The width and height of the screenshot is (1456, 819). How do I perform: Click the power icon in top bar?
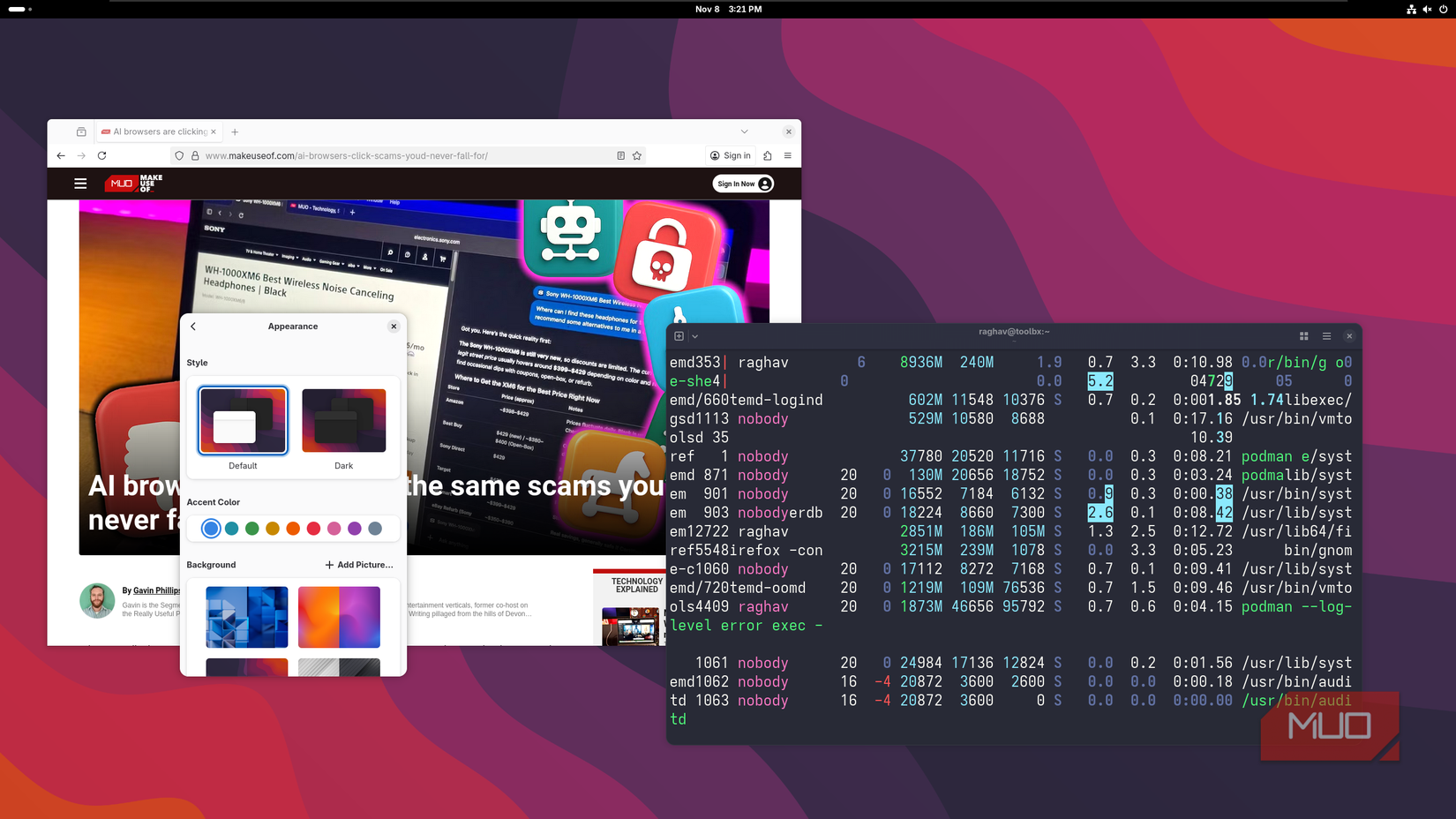[1444, 9]
